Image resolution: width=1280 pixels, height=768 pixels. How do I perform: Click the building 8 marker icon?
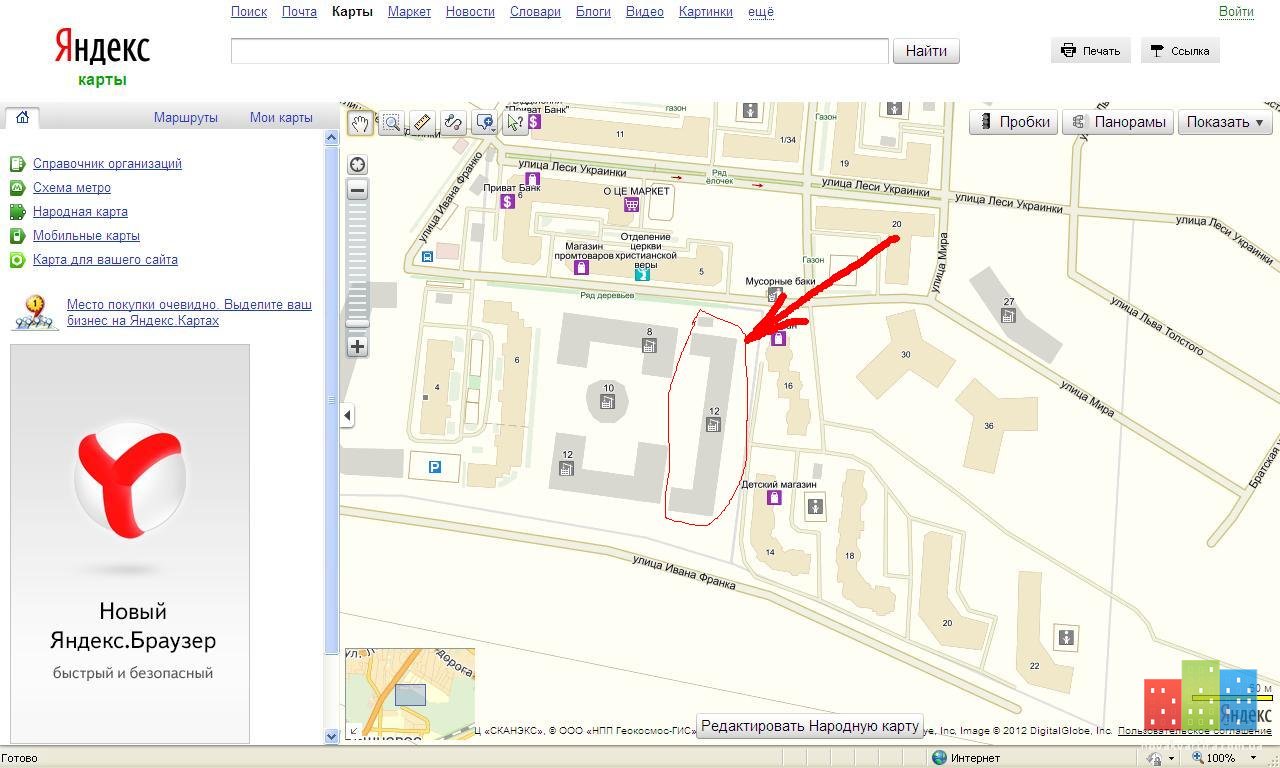[x=649, y=345]
